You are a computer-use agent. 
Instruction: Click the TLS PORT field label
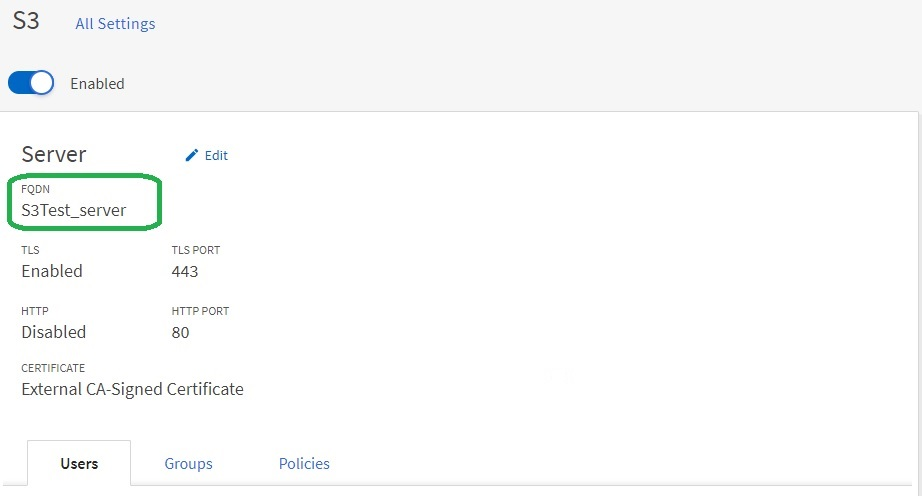pyautogui.click(x=196, y=250)
